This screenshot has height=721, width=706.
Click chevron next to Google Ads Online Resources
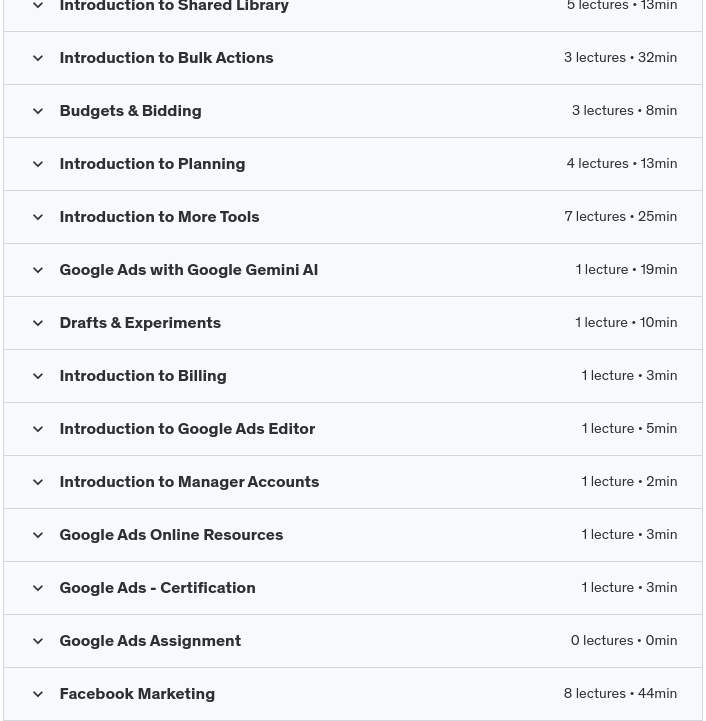[38, 535]
